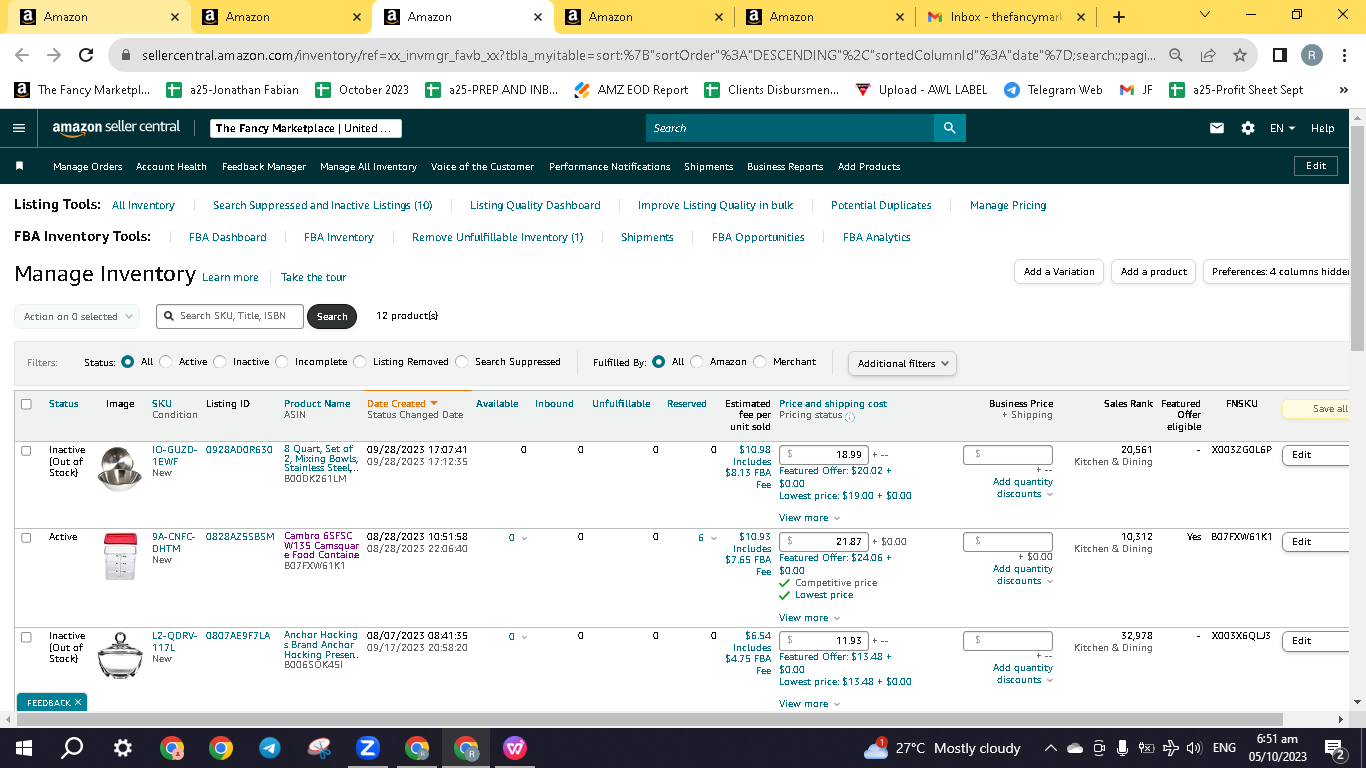1366x768 pixels.
Task: Choose the Incomplete status radio filter
Action: [x=282, y=362]
